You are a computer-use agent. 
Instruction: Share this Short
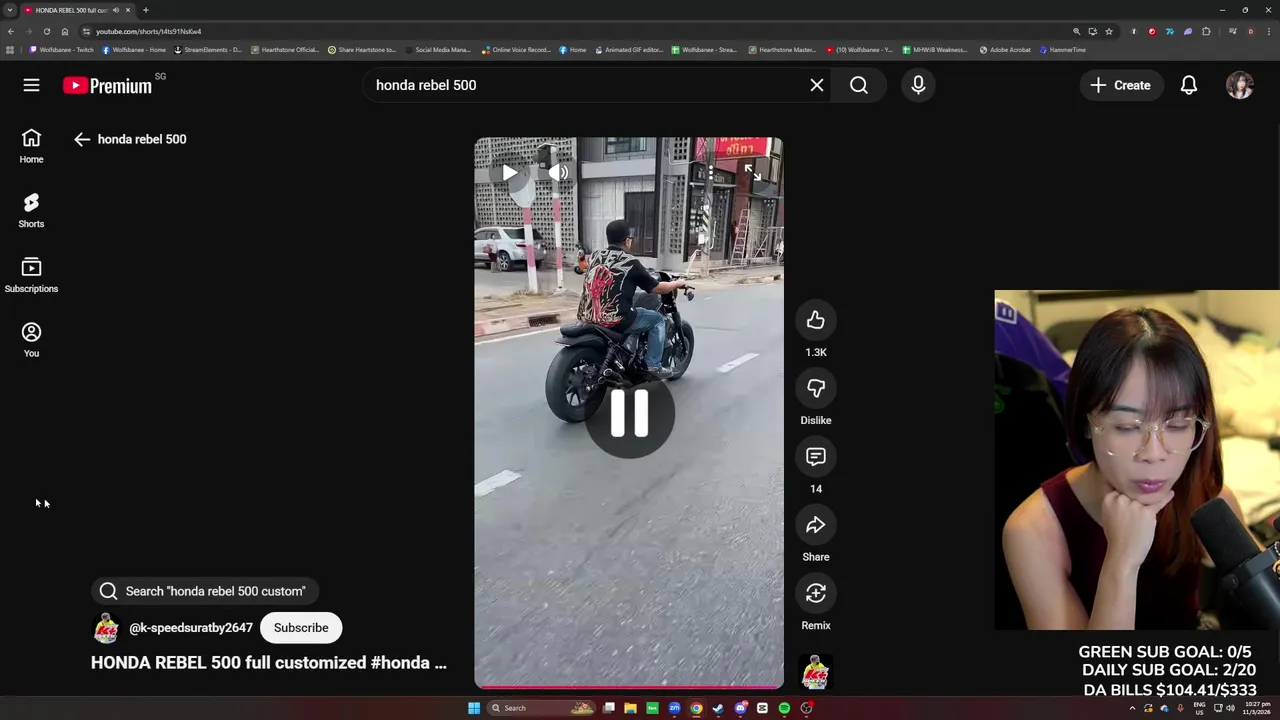[816, 525]
